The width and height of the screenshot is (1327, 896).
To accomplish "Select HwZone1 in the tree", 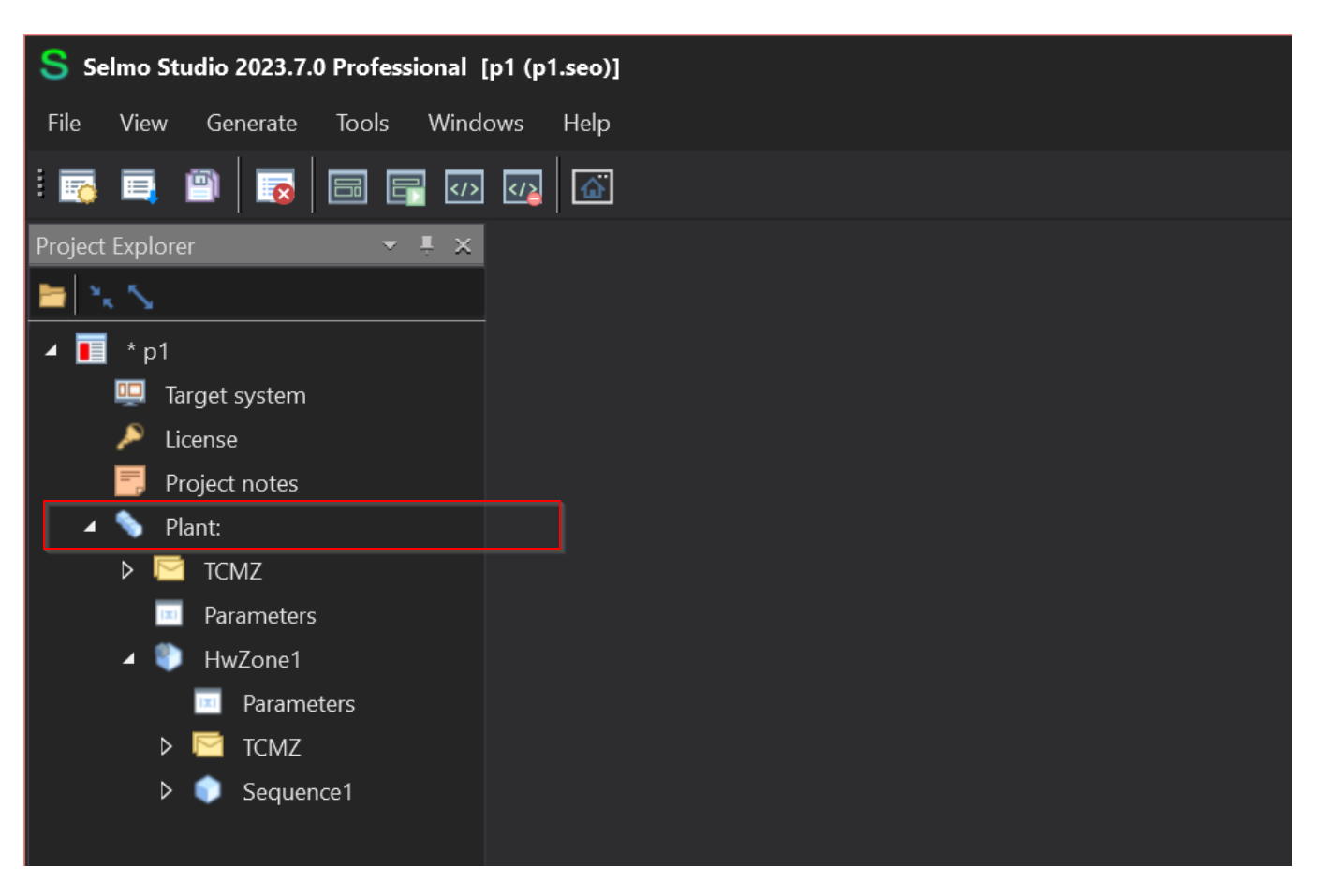I will (x=253, y=659).
